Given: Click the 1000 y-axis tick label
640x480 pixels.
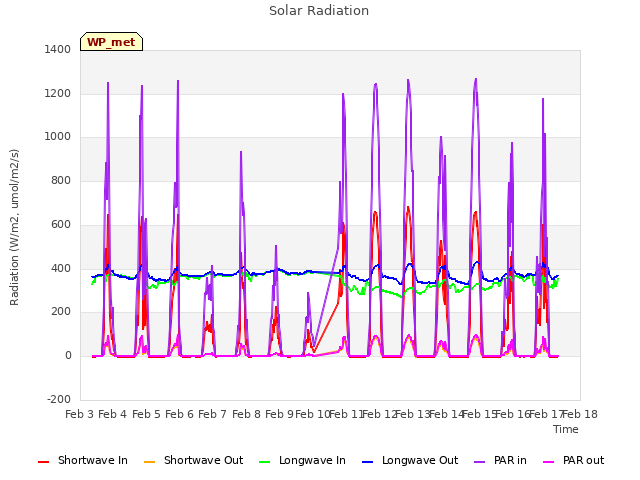Looking at the screenshot, I should (x=58, y=137).
